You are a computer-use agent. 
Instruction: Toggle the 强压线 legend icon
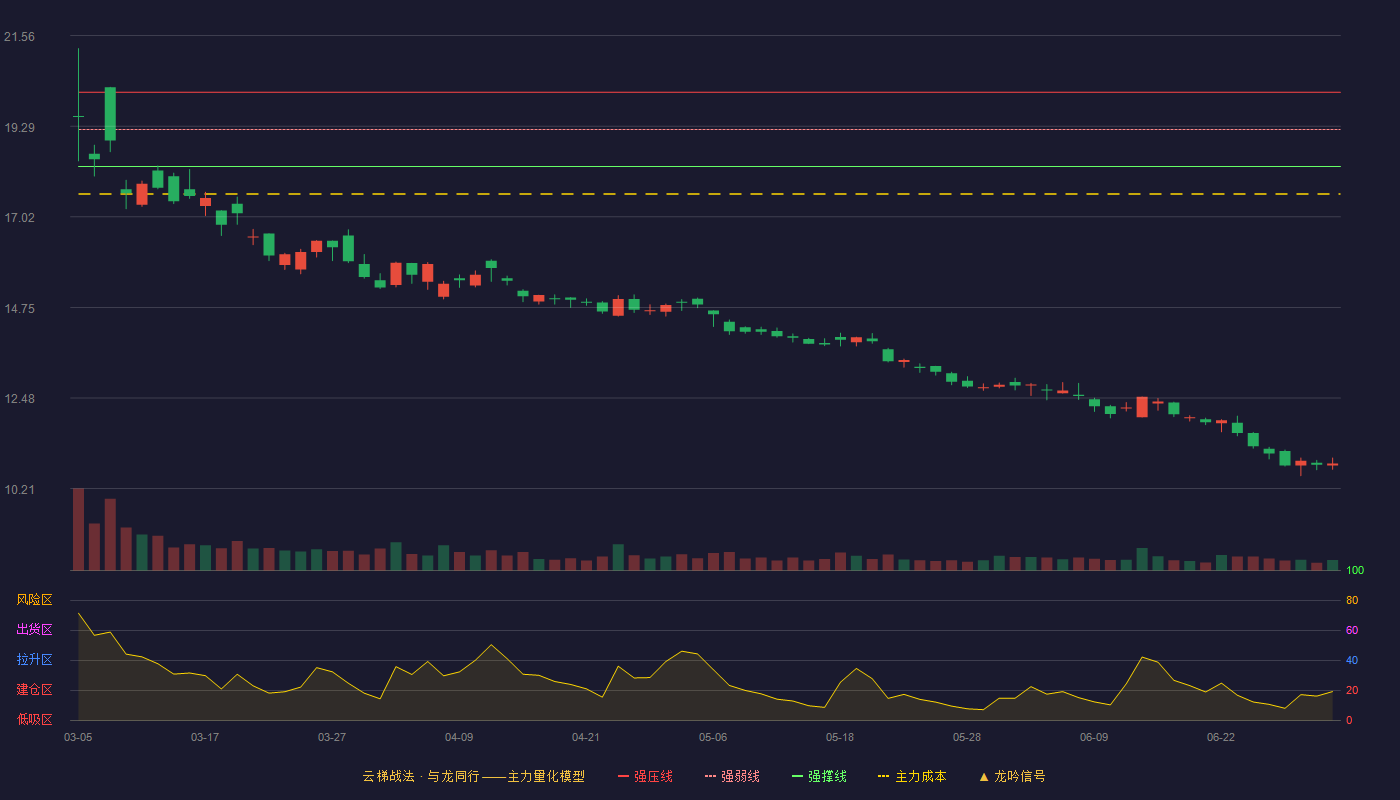pyautogui.click(x=623, y=776)
